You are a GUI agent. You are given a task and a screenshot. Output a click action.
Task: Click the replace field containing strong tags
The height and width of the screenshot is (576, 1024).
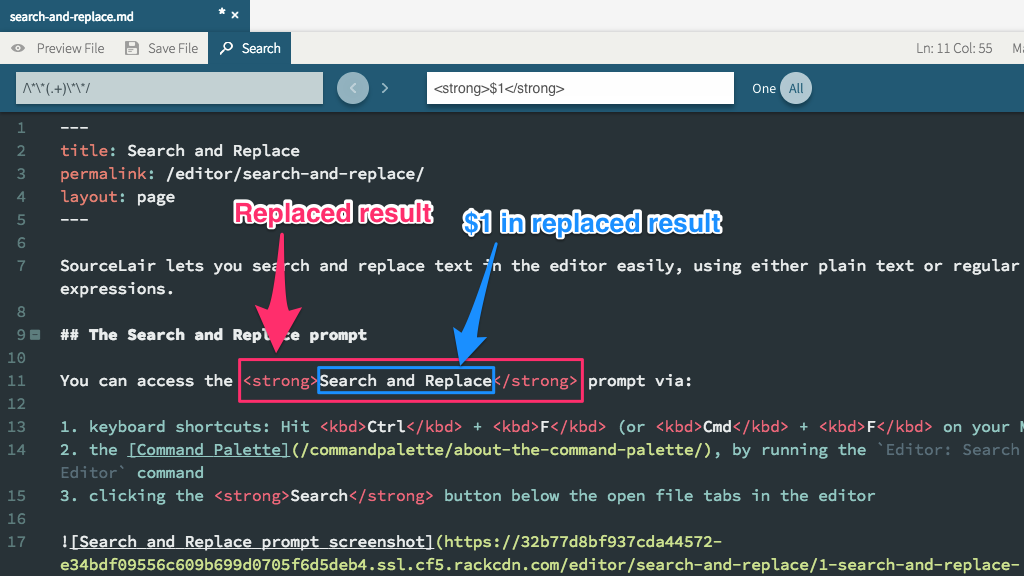[x=580, y=88]
